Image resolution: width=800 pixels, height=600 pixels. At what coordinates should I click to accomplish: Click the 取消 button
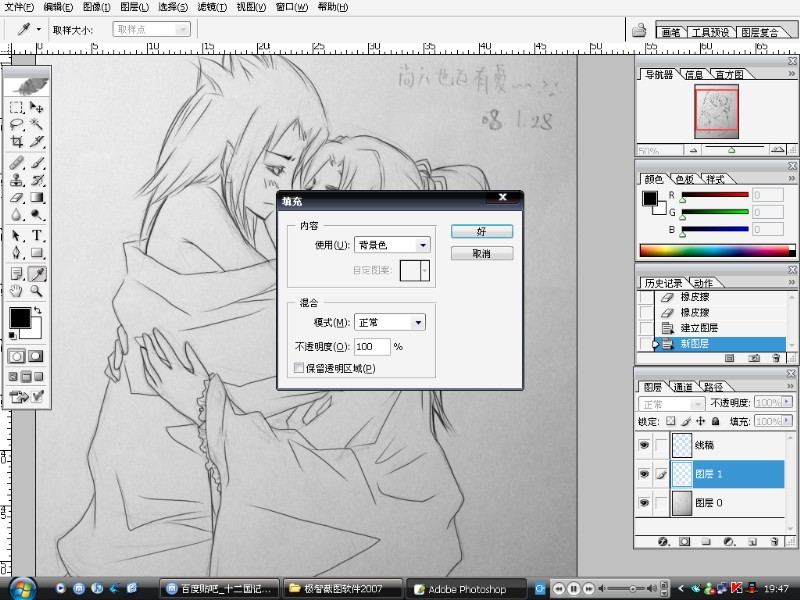[482, 254]
